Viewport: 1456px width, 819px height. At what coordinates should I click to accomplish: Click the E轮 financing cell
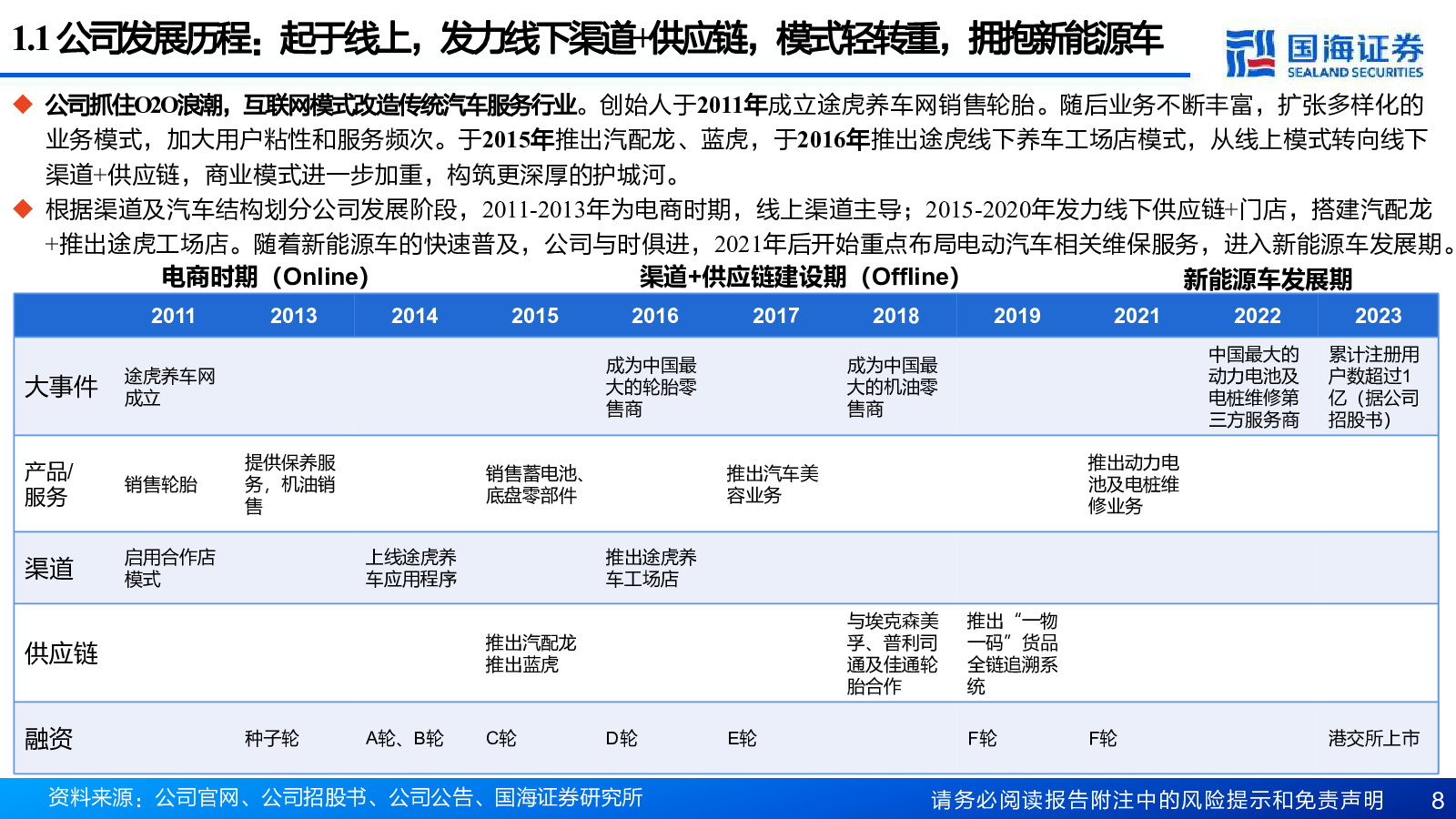pos(743,738)
